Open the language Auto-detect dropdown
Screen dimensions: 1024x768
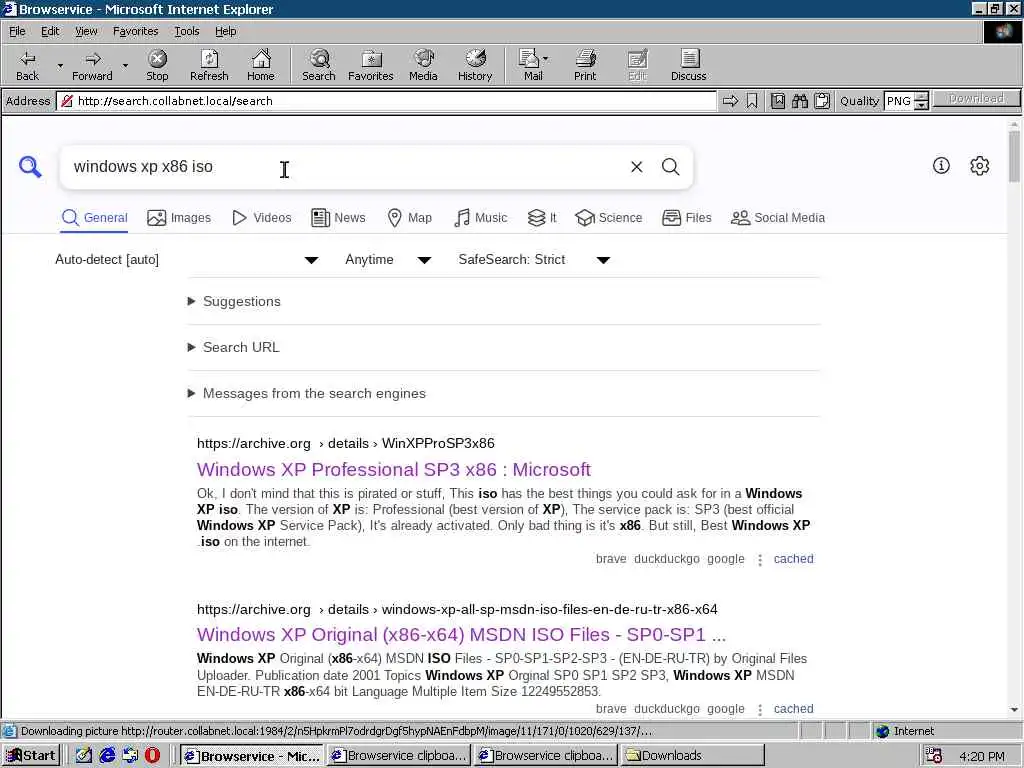click(x=186, y=260)
